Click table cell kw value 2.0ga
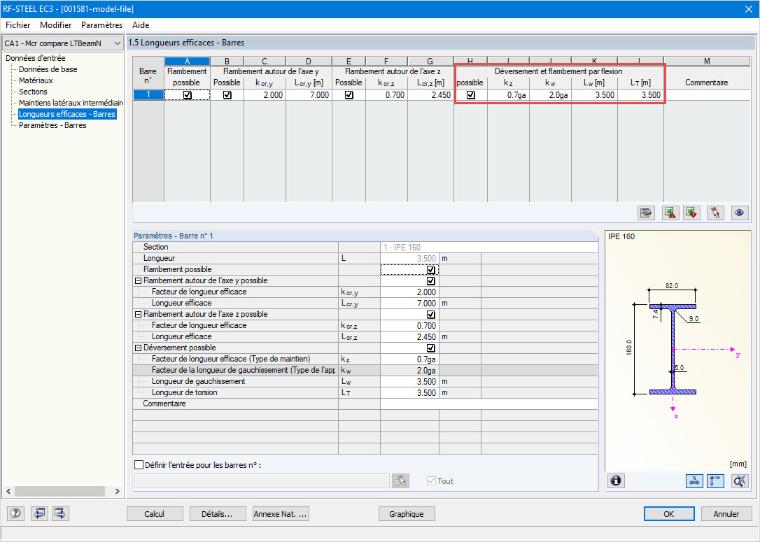This screenshot has width=760, height=542. pos(550,95)
